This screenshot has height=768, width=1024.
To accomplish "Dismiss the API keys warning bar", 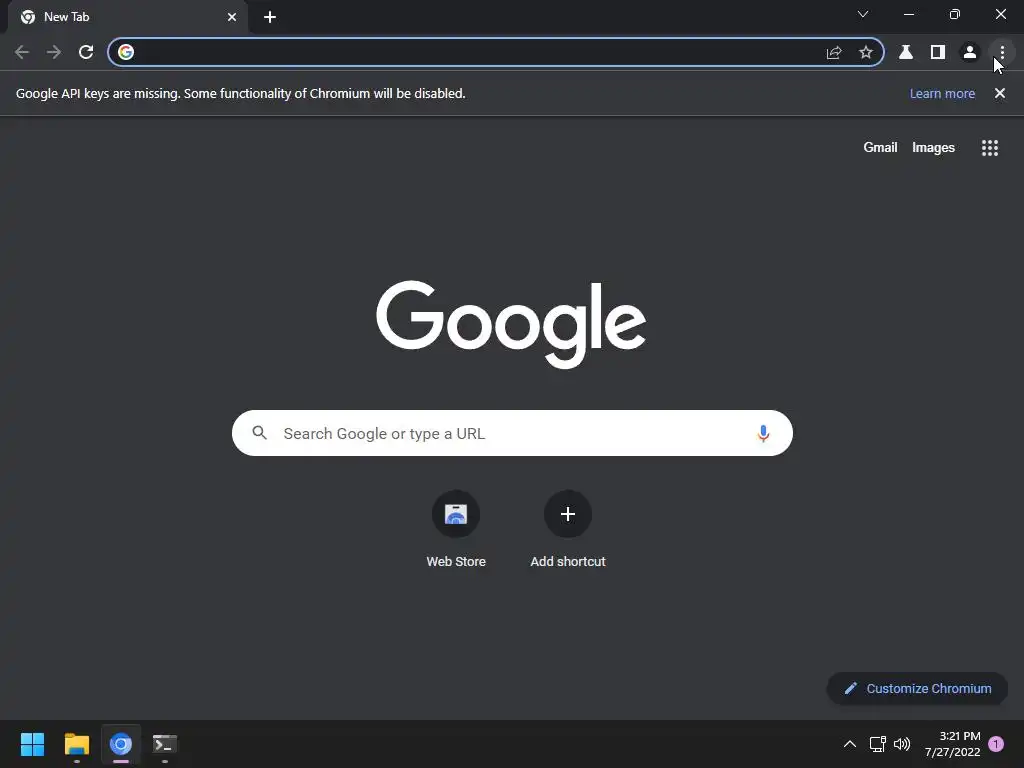I will coord(1000,93).
